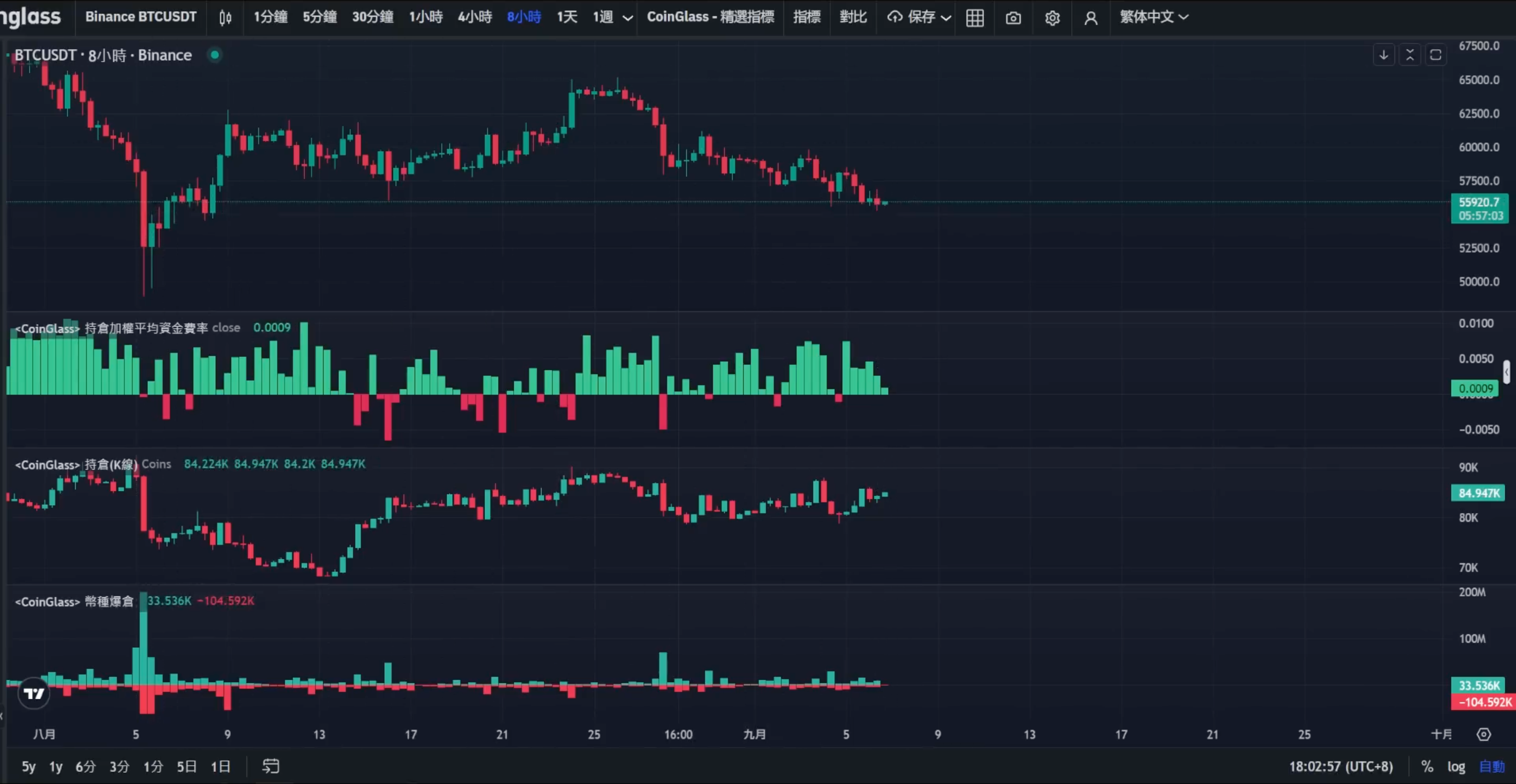Open the Binance BTCUSDT symbol selector
This screenshot has height=784, width=1516.
coord(141,17)
